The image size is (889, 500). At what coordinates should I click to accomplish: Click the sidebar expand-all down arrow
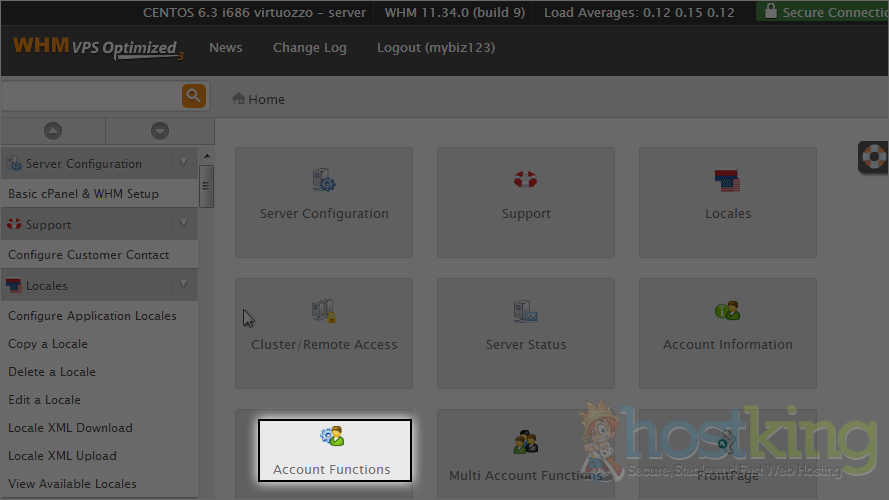click(159, 131)
